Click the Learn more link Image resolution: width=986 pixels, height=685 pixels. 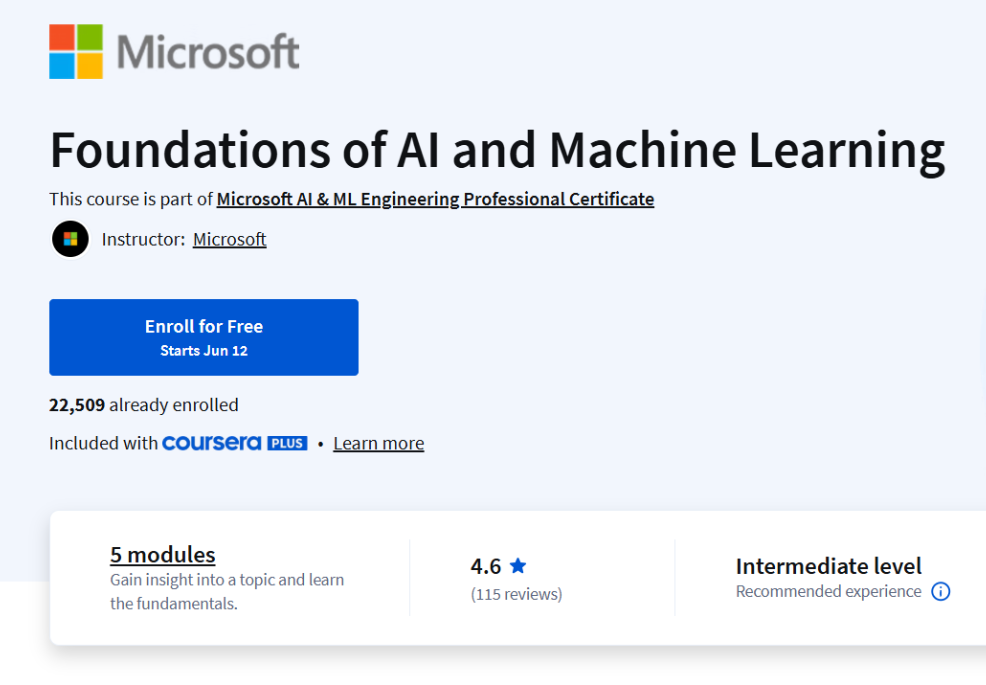378,444
